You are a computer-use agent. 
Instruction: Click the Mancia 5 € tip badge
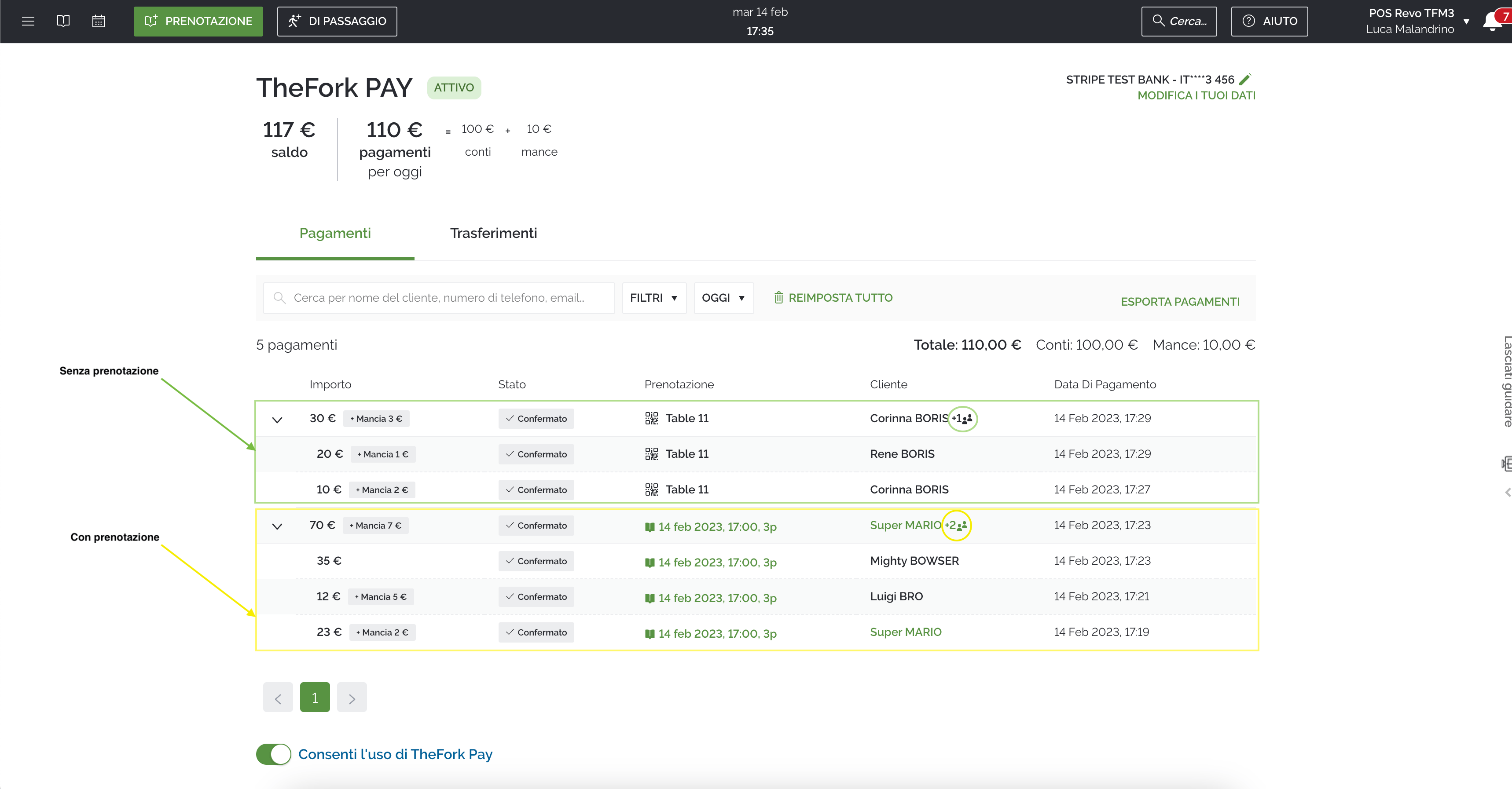click(x=380, y=597)
